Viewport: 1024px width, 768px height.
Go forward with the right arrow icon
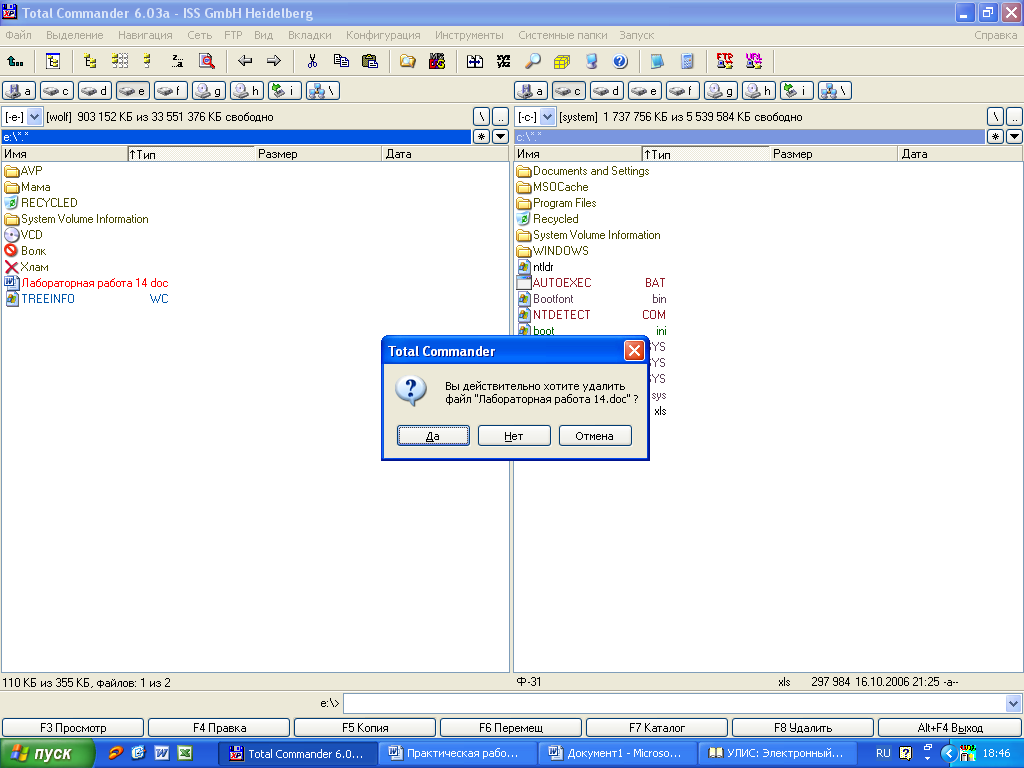(x=274, y=61)
